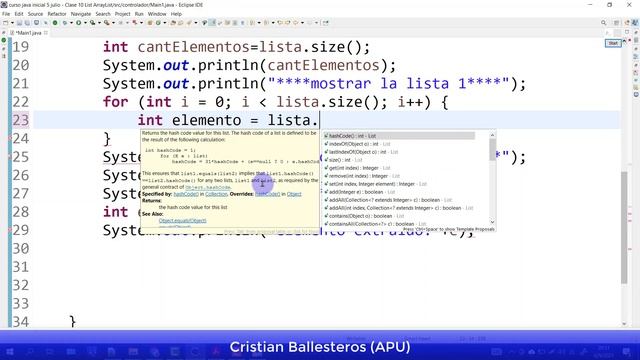The width and height of the screenshot is (640, 360).
Task: Click the Object.hashCode link in Javadoc popup
Action: point(208,187)
